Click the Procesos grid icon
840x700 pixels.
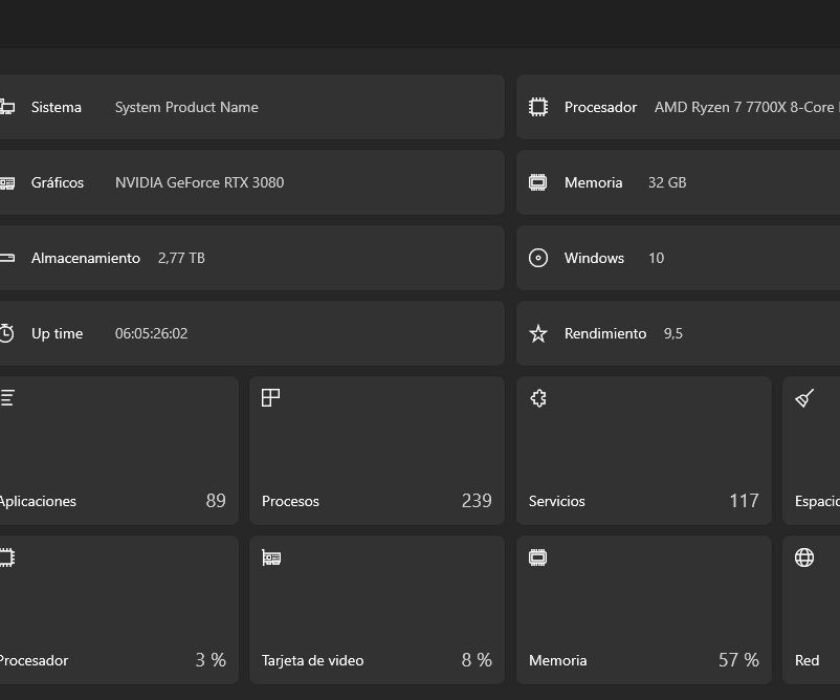[271, 398]
